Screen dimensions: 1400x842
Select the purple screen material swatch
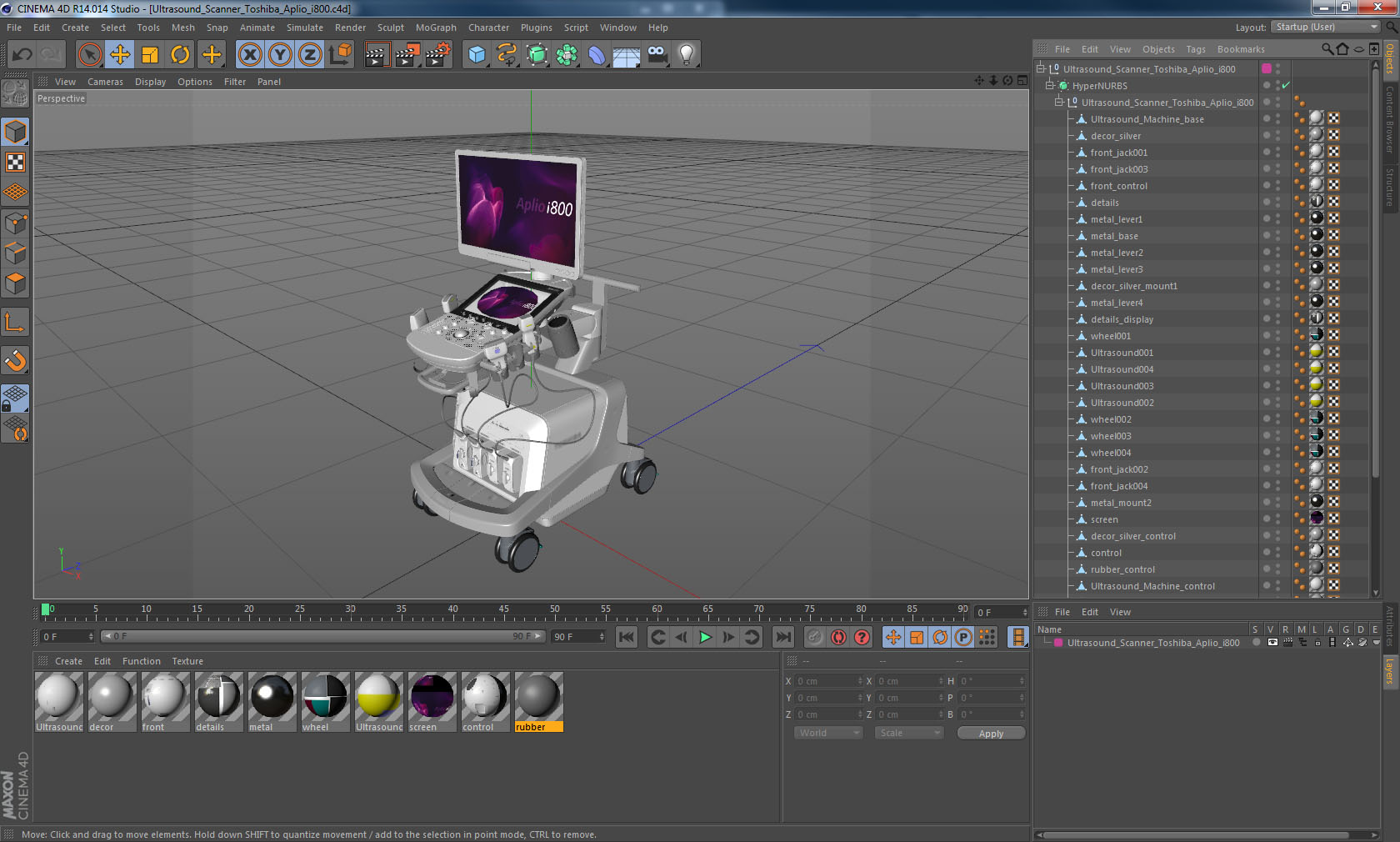(x=432, y=702)
